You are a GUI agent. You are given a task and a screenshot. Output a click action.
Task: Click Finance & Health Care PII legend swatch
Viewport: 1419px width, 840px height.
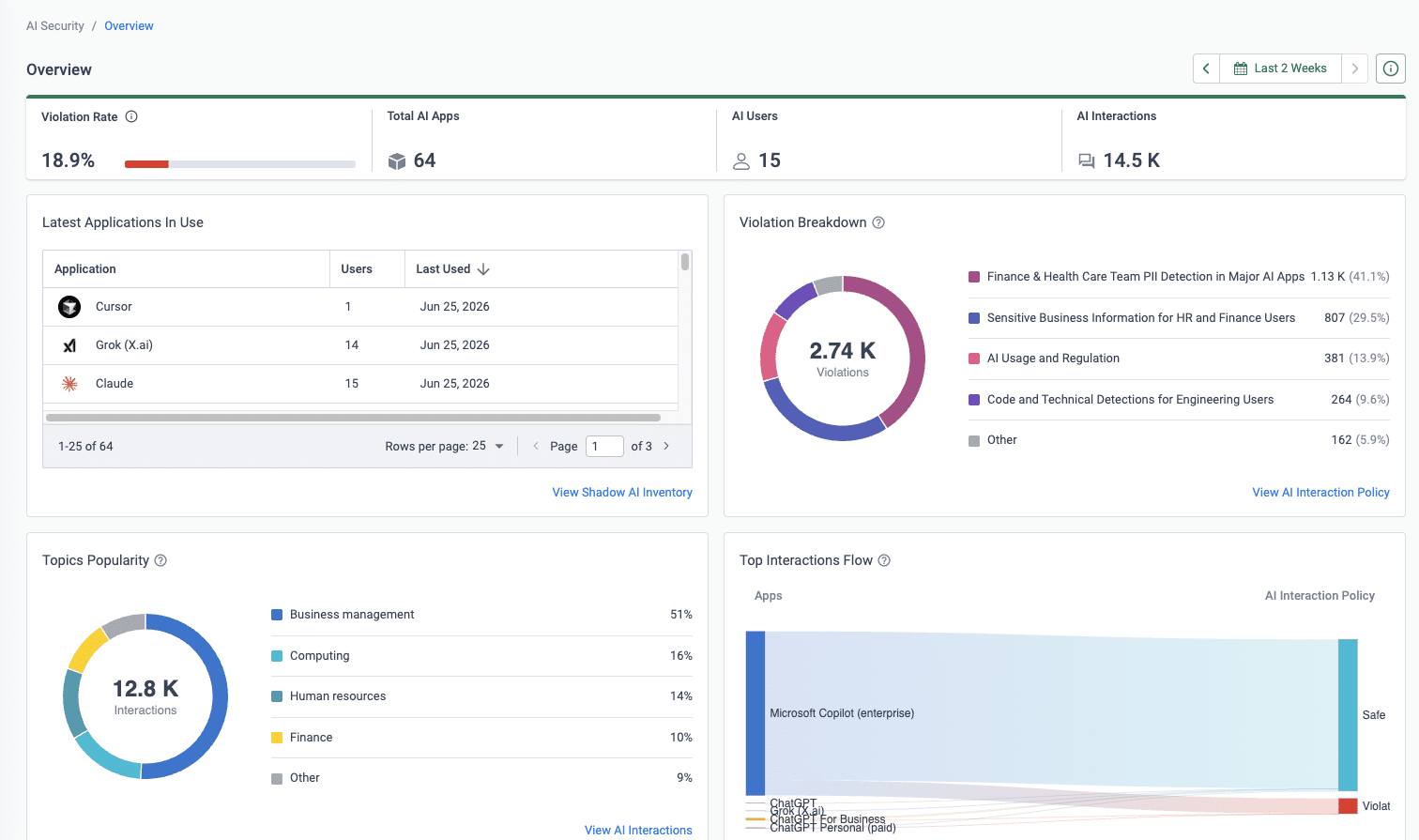click(x=974, y=277)
